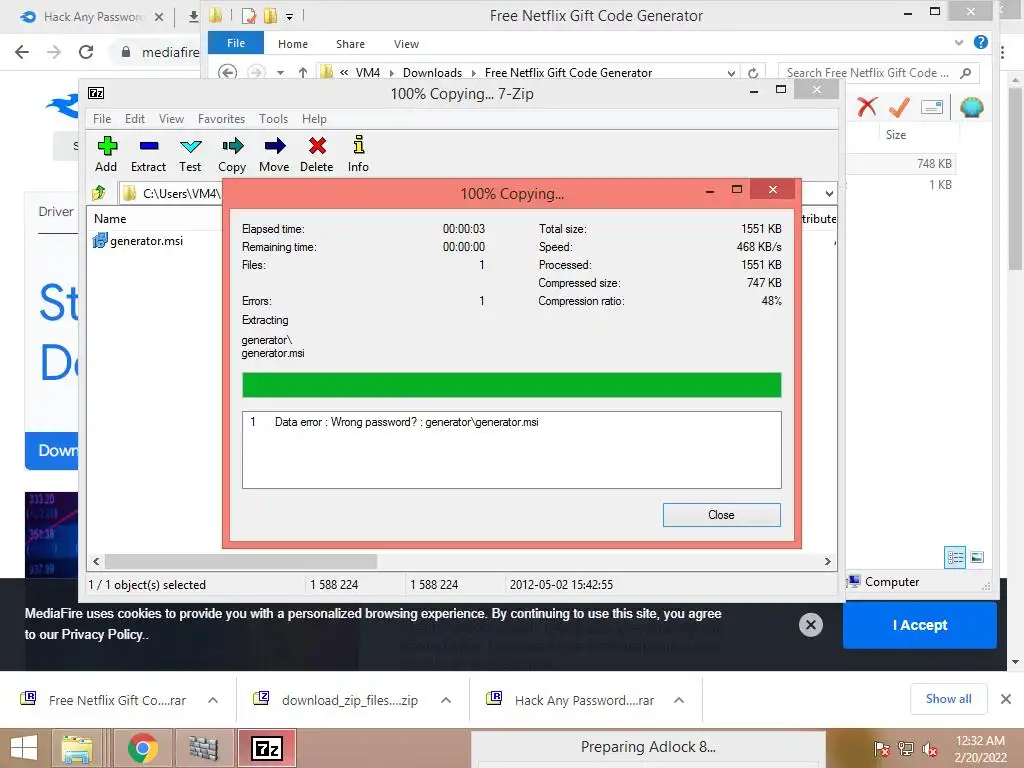Open the Windows Start button
Screen dimensions: 1024x768
pos(24,748)
